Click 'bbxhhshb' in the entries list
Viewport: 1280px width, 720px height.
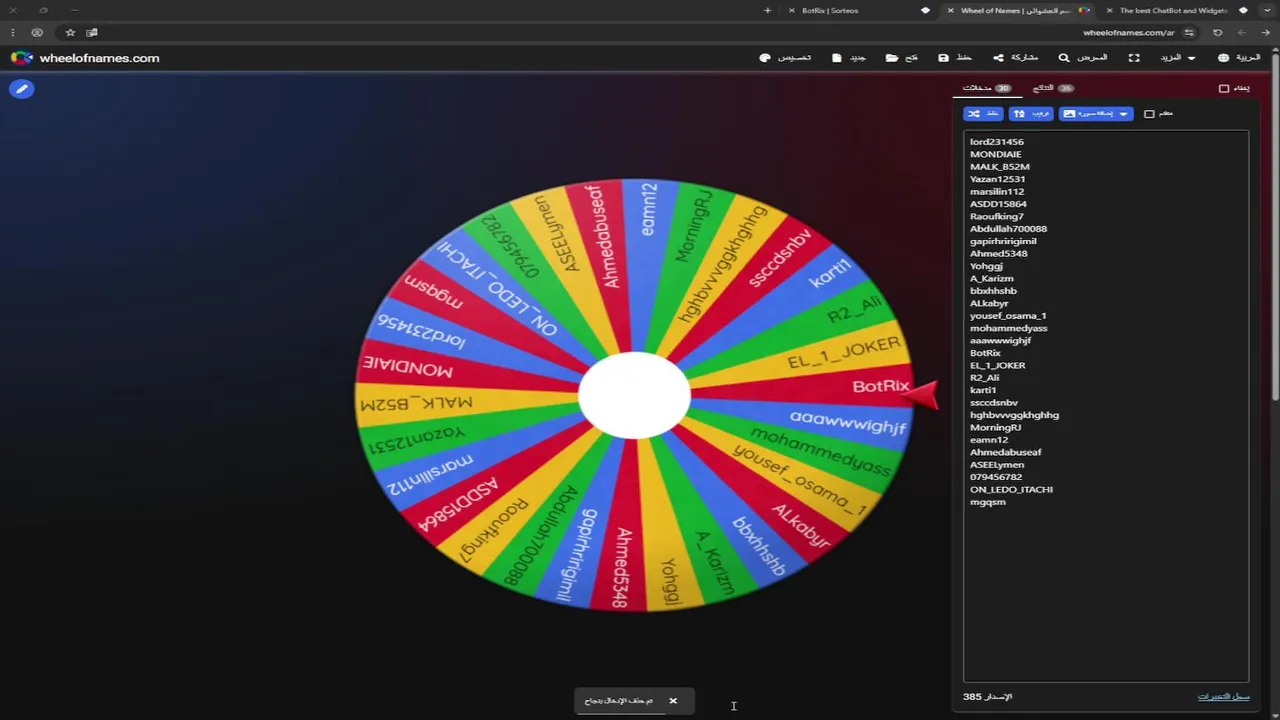click(x=993, y=291)
